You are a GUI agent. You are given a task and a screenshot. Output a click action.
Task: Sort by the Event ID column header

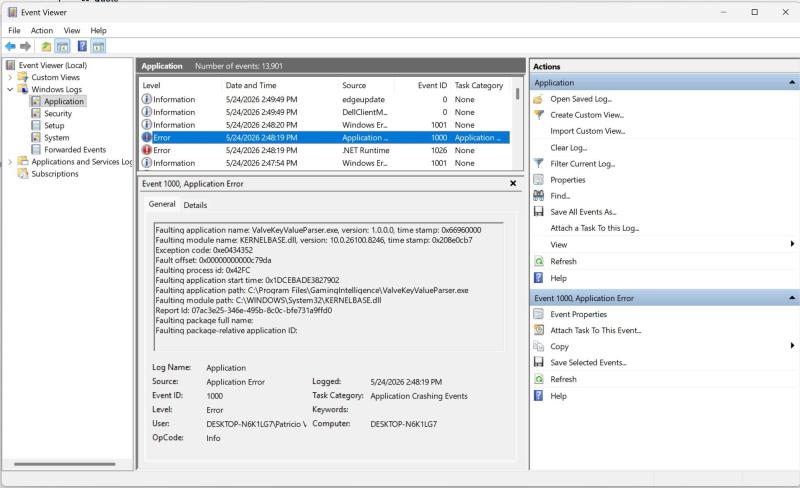[x=431, y=85]
